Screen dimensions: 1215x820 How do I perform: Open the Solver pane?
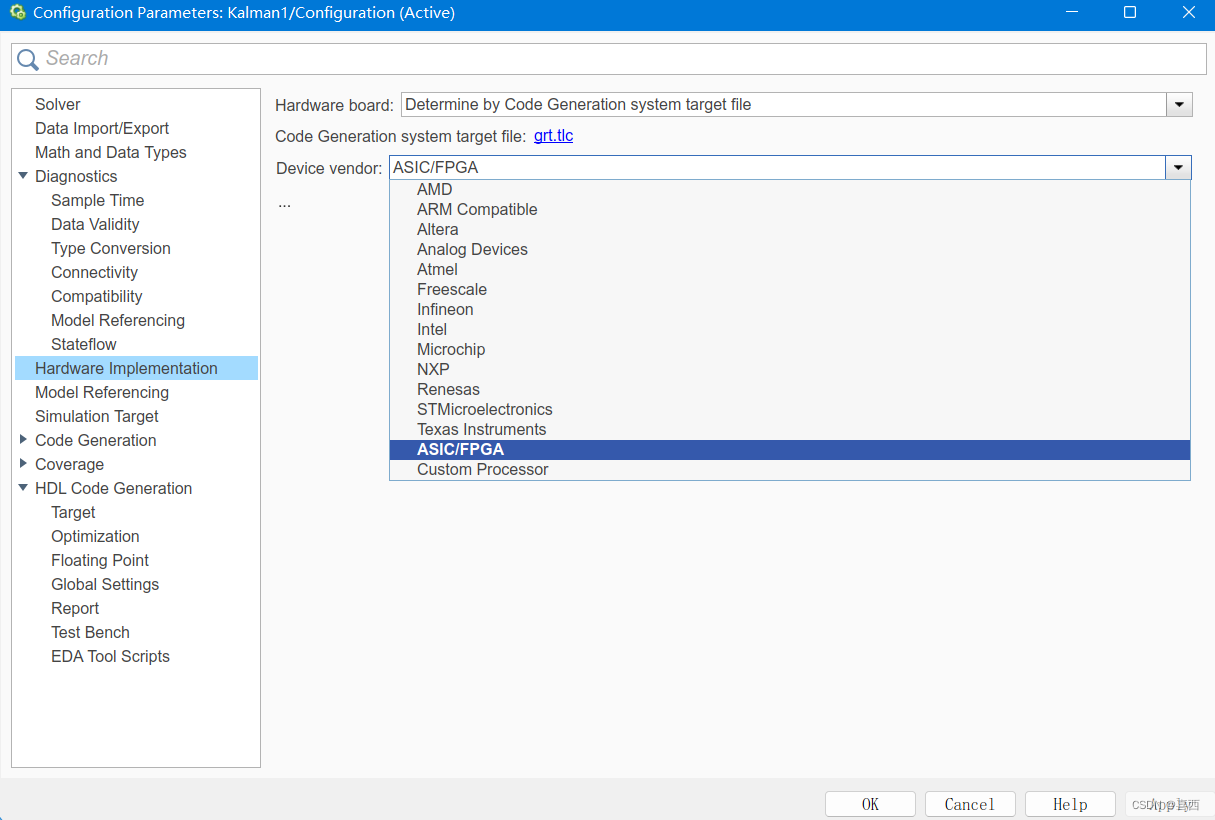58,105
